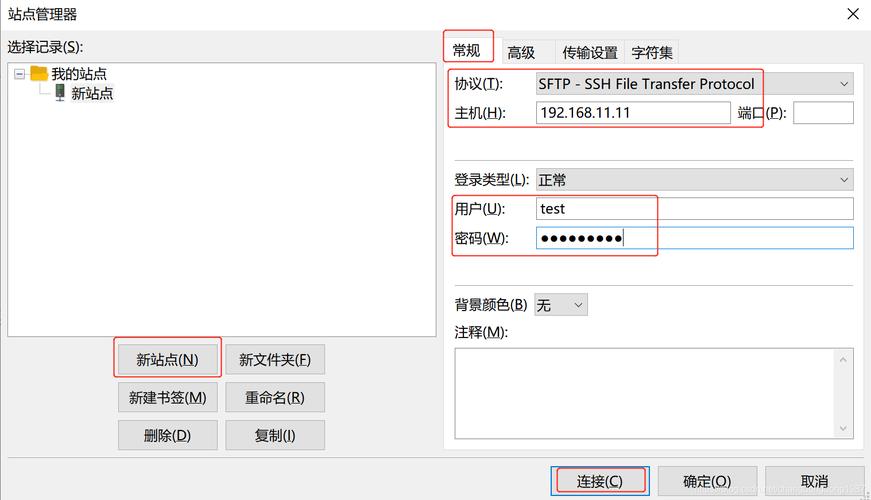Click inside the 注释 comments text area

[x=644, y=393]
